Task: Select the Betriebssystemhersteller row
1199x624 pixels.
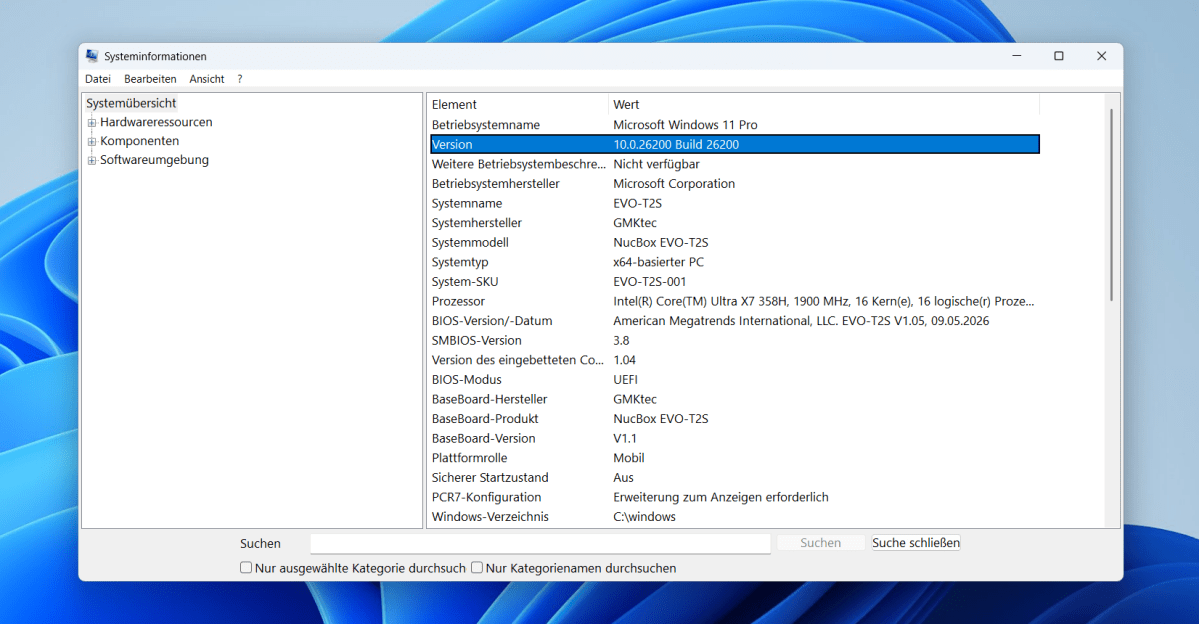Action: click(x=734, y=184)
